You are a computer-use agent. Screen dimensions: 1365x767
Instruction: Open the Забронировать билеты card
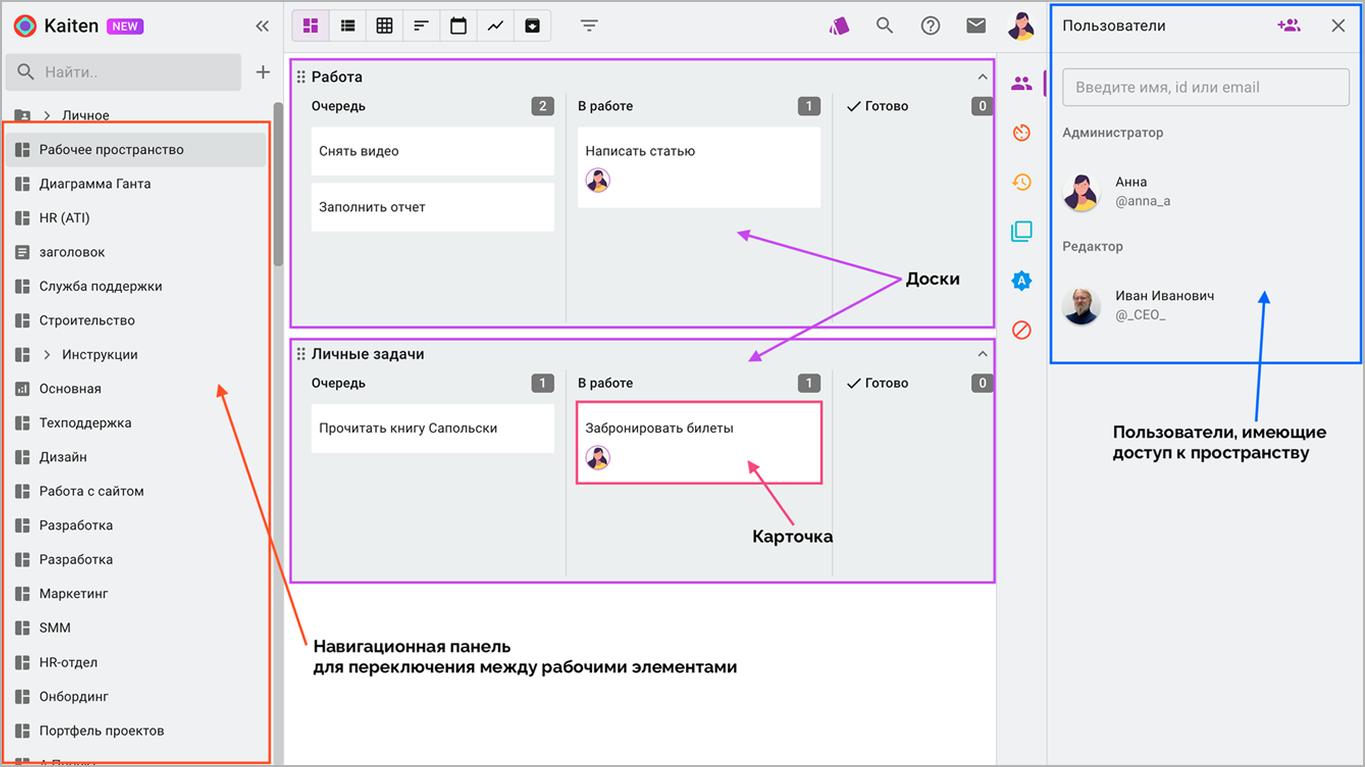699,443
